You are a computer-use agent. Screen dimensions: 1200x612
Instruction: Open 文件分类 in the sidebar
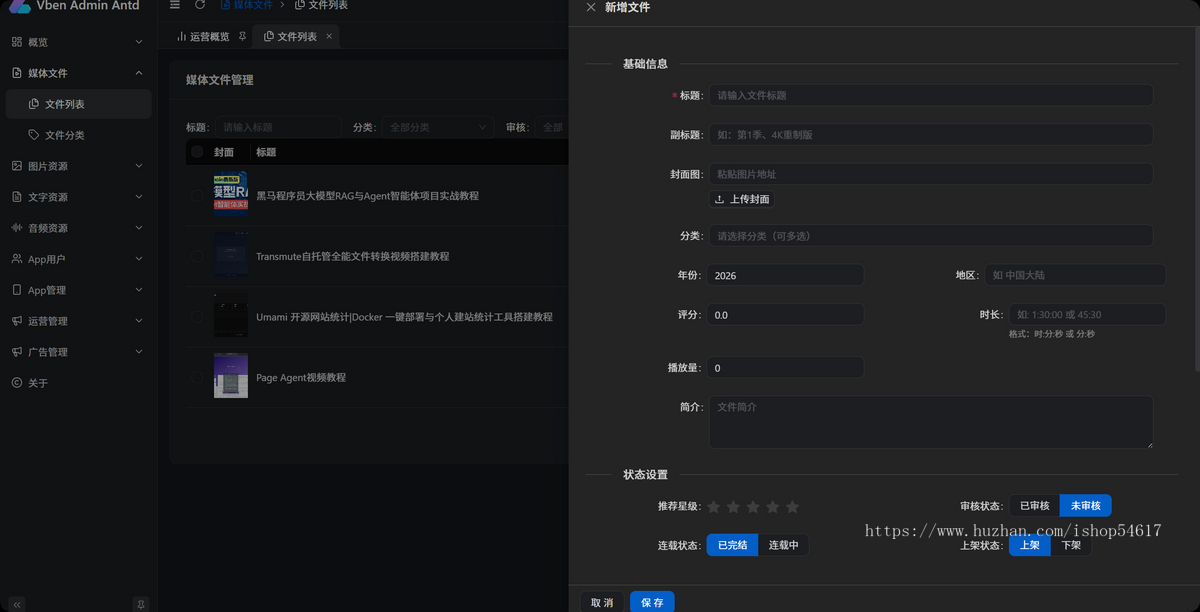[78, 135]
